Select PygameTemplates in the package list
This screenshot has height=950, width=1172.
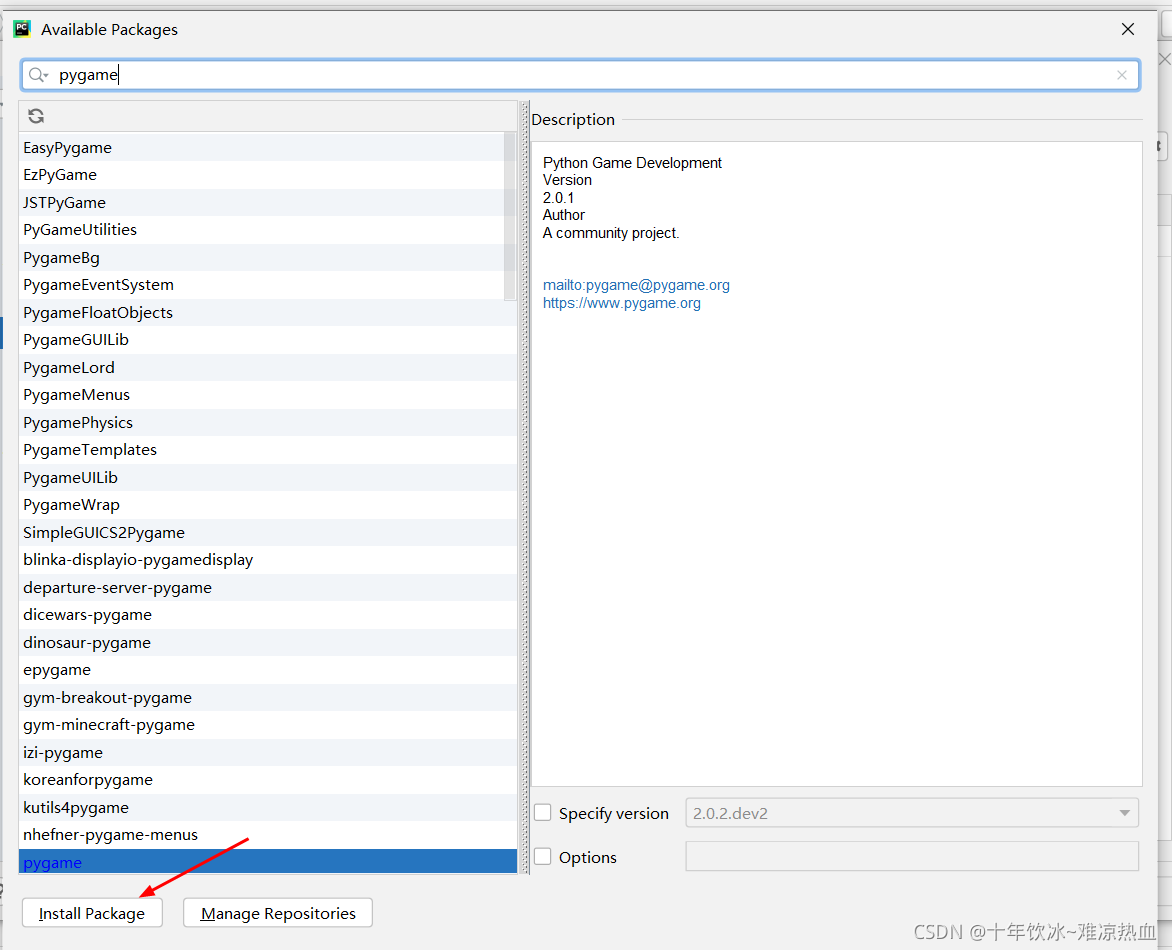tap(268, 450)
